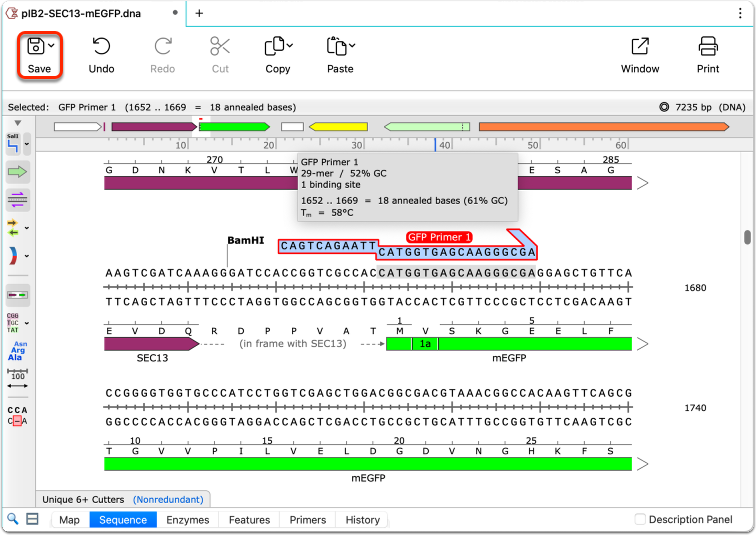Click the C–A red box icon

coord(17,421)
